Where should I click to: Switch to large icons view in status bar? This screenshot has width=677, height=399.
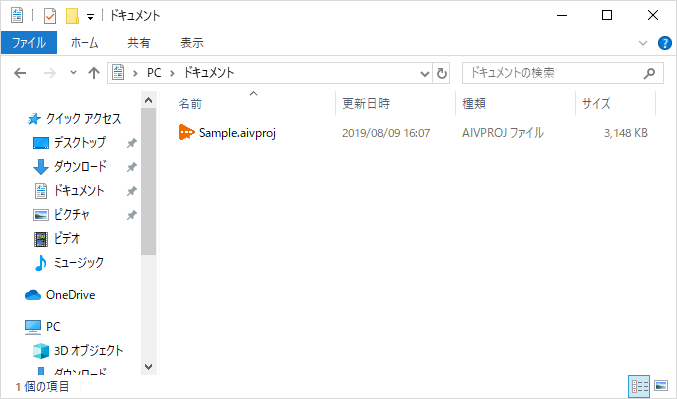click(661, 386)
